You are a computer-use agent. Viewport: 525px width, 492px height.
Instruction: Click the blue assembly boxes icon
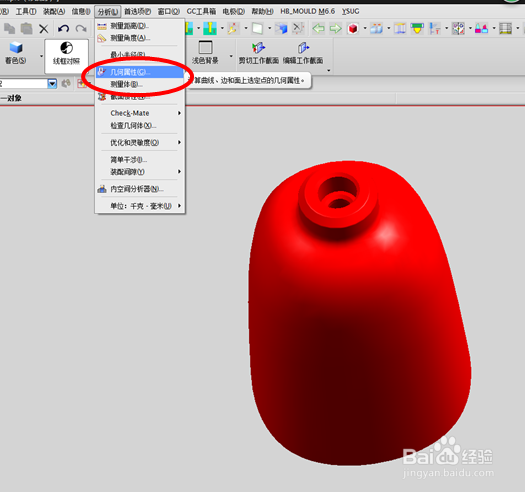pos(376,28)
